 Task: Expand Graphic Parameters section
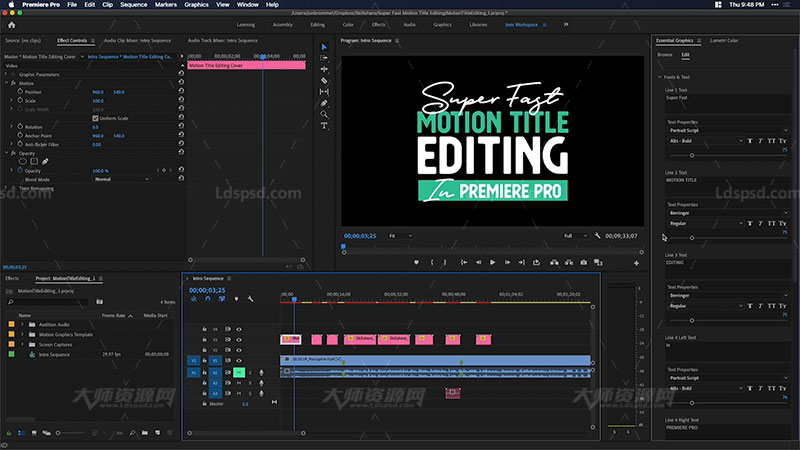[x=7, y=74]
